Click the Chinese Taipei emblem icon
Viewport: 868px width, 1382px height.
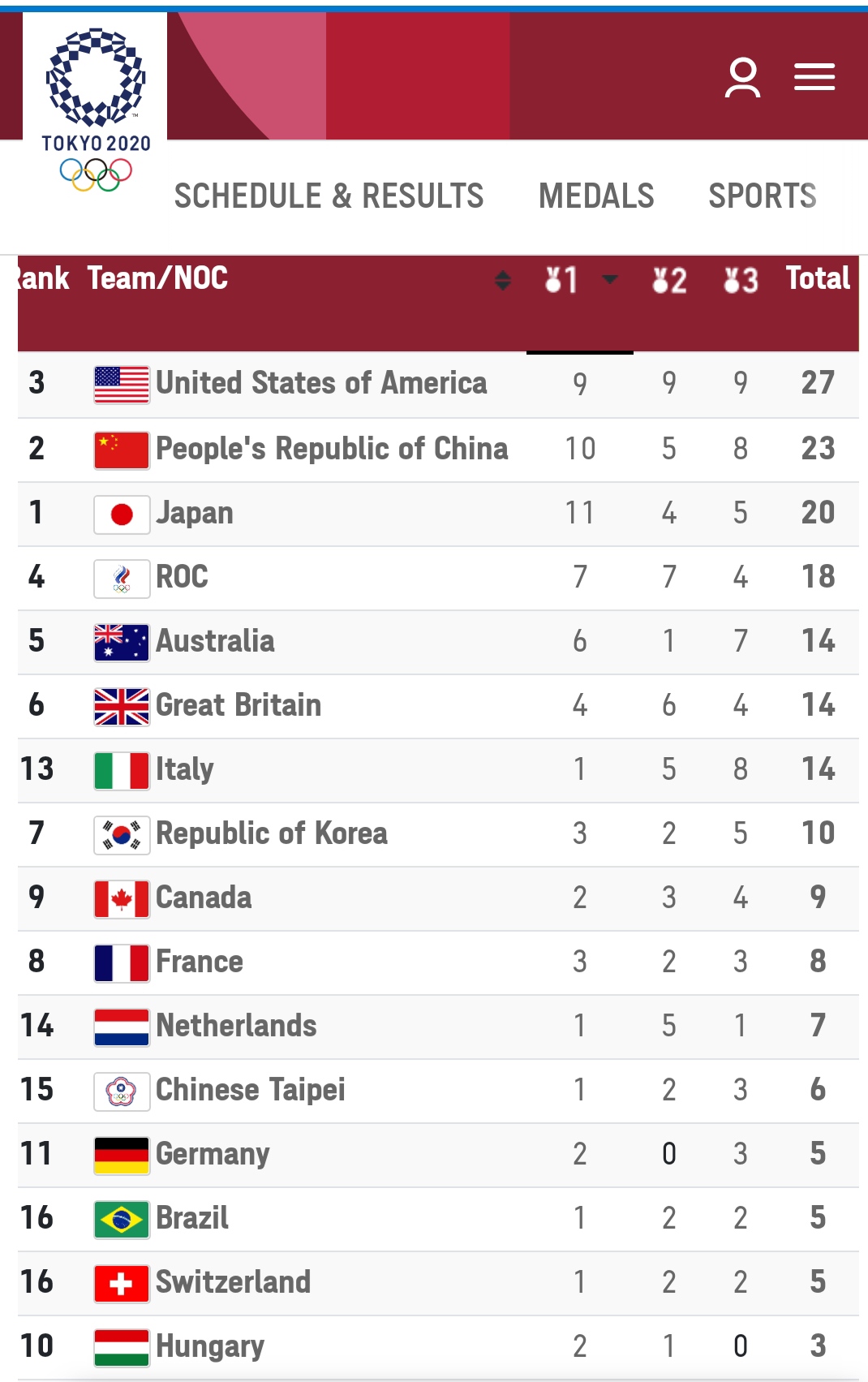click(x=122, y=1091)
